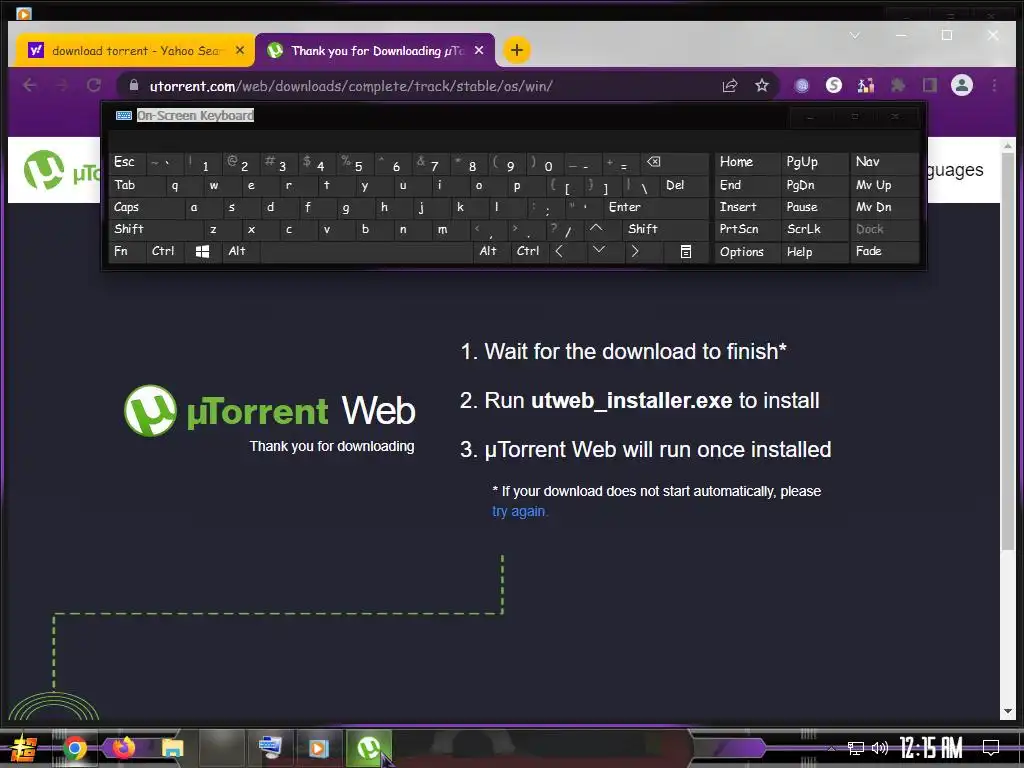Click the PgUp key on keyboard
This screenshot has width=1024, height=768.
coord(814,163)
